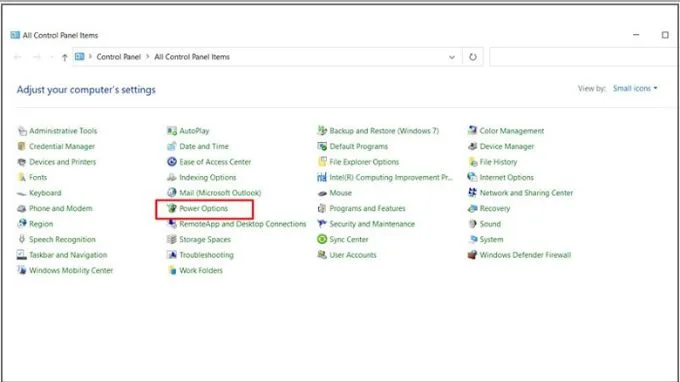Click the Power Options icon
This screenshot has height=382, width=680.
(172, 209)
